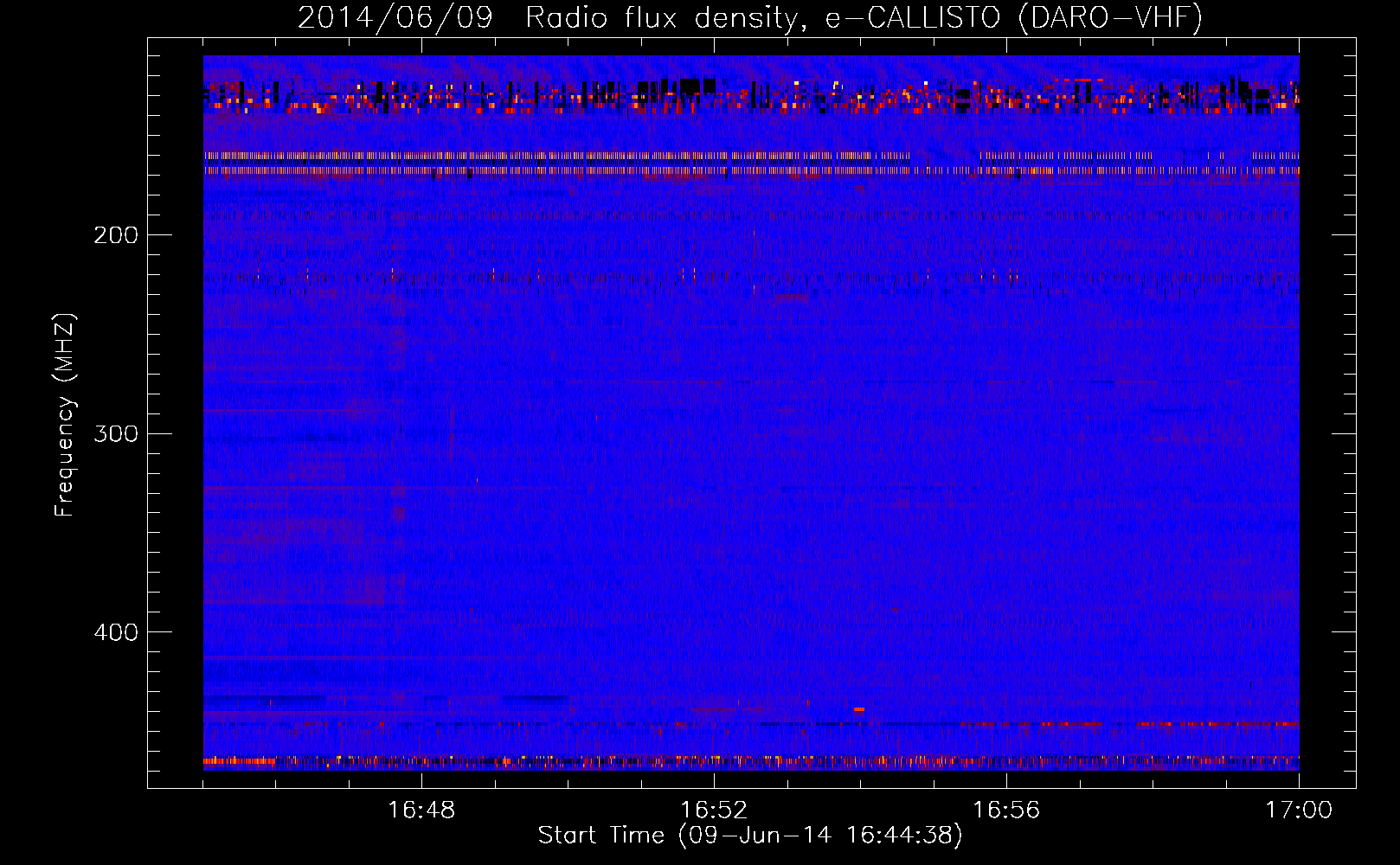
Task: Click the 'Frequency (MHZ)' axis label
Action: pos(65,415)
